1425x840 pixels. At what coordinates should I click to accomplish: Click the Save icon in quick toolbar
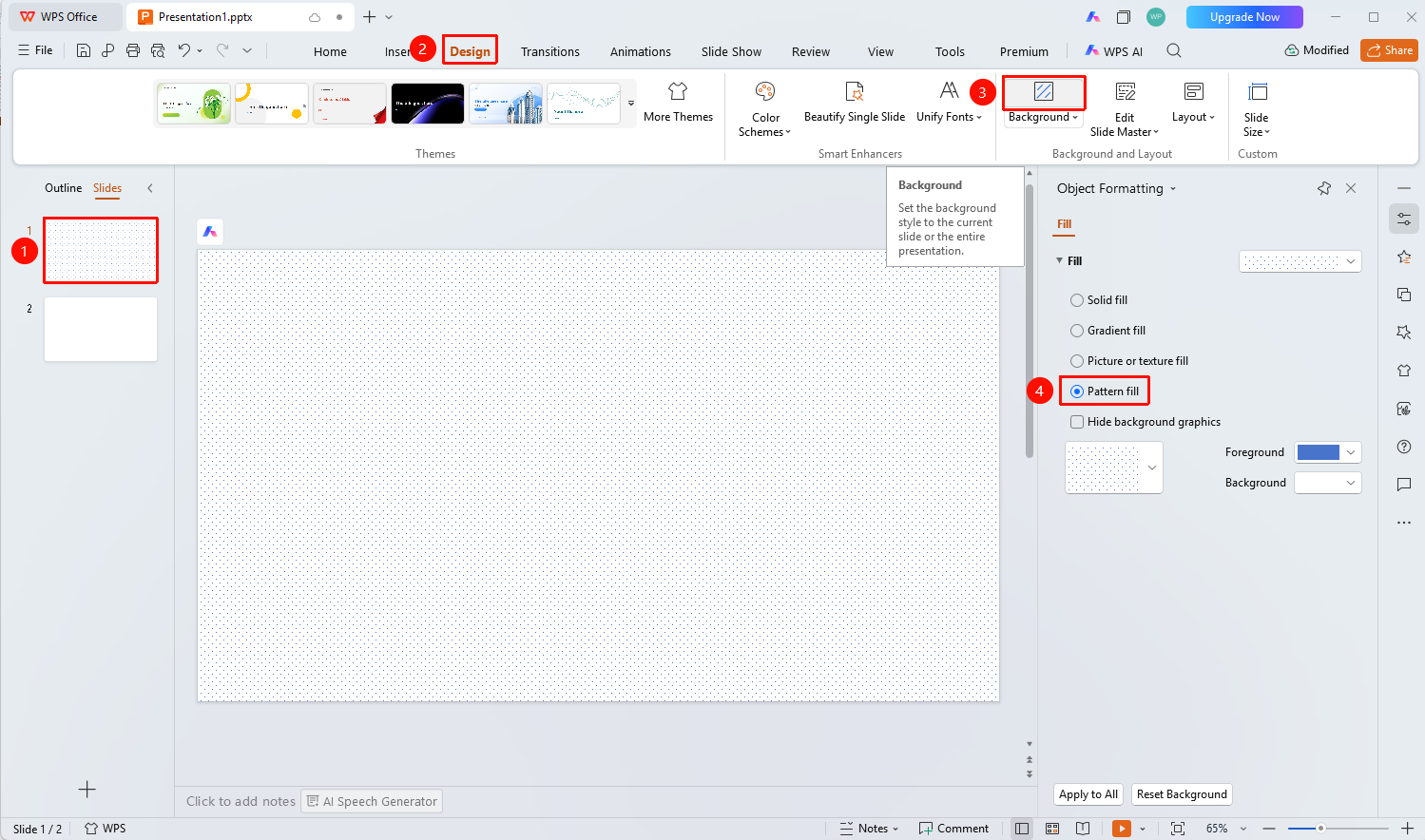(x=84, y=50)
